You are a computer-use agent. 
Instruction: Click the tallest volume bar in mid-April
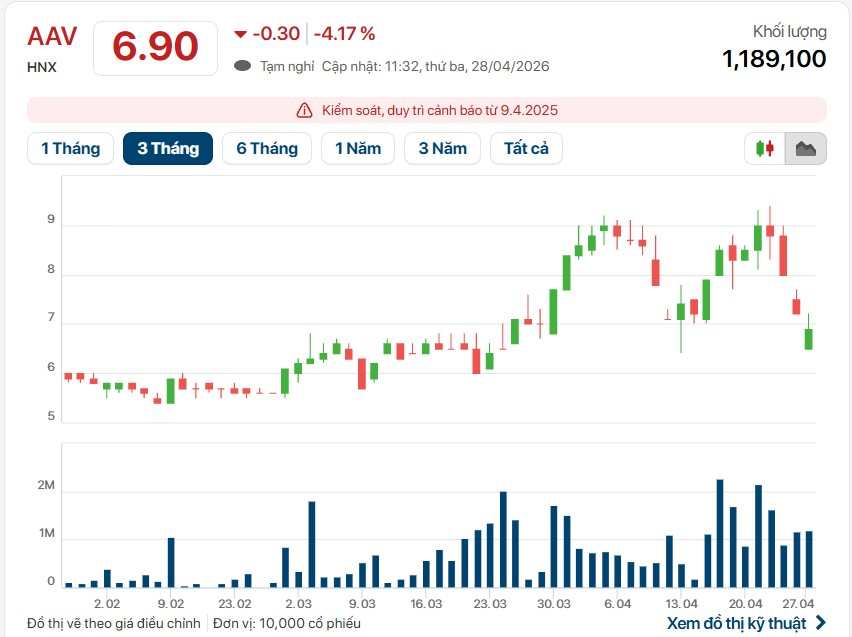[720, 533]
